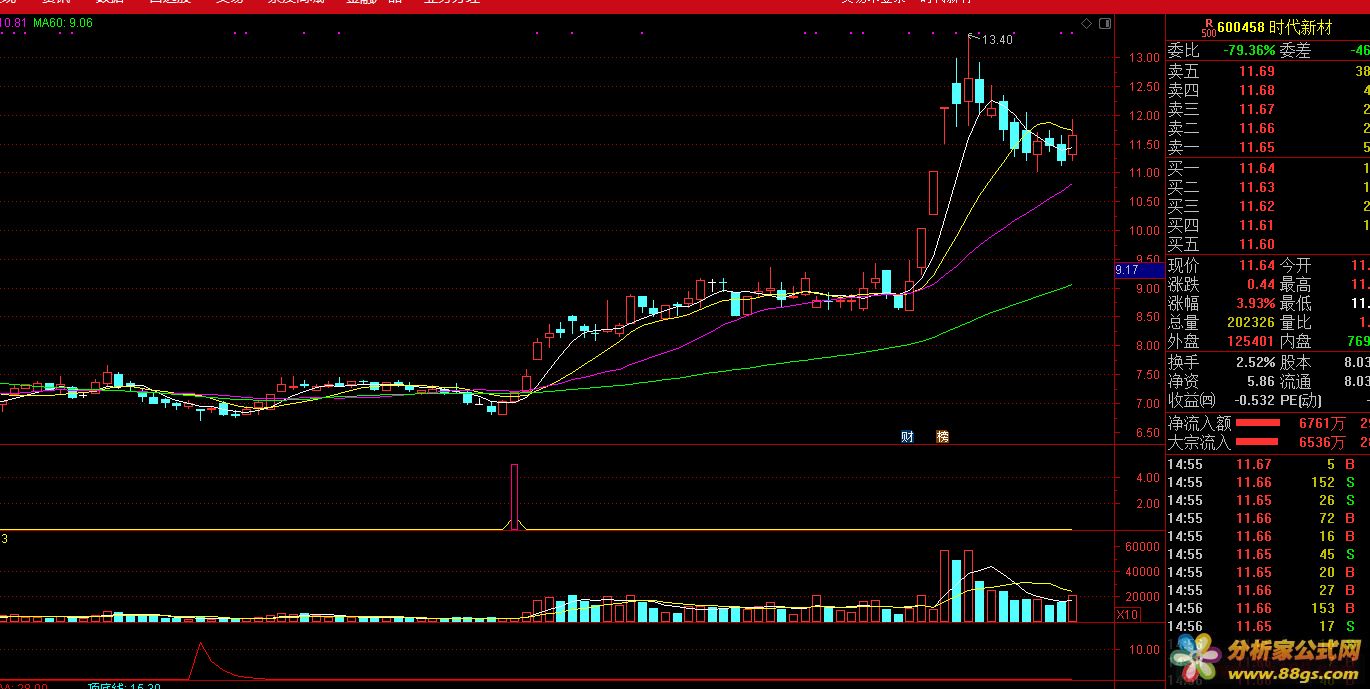Click the MA60: 9.06 indicator label
The width and height of the screenshot is (1370, 689).
click(x=63, y=22)
